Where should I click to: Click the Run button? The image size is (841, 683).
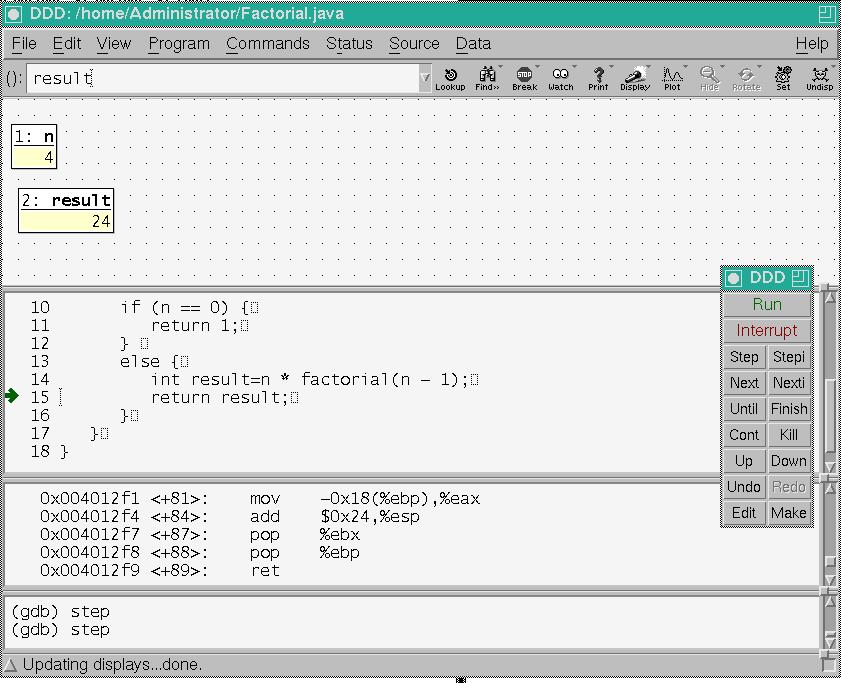767,305
